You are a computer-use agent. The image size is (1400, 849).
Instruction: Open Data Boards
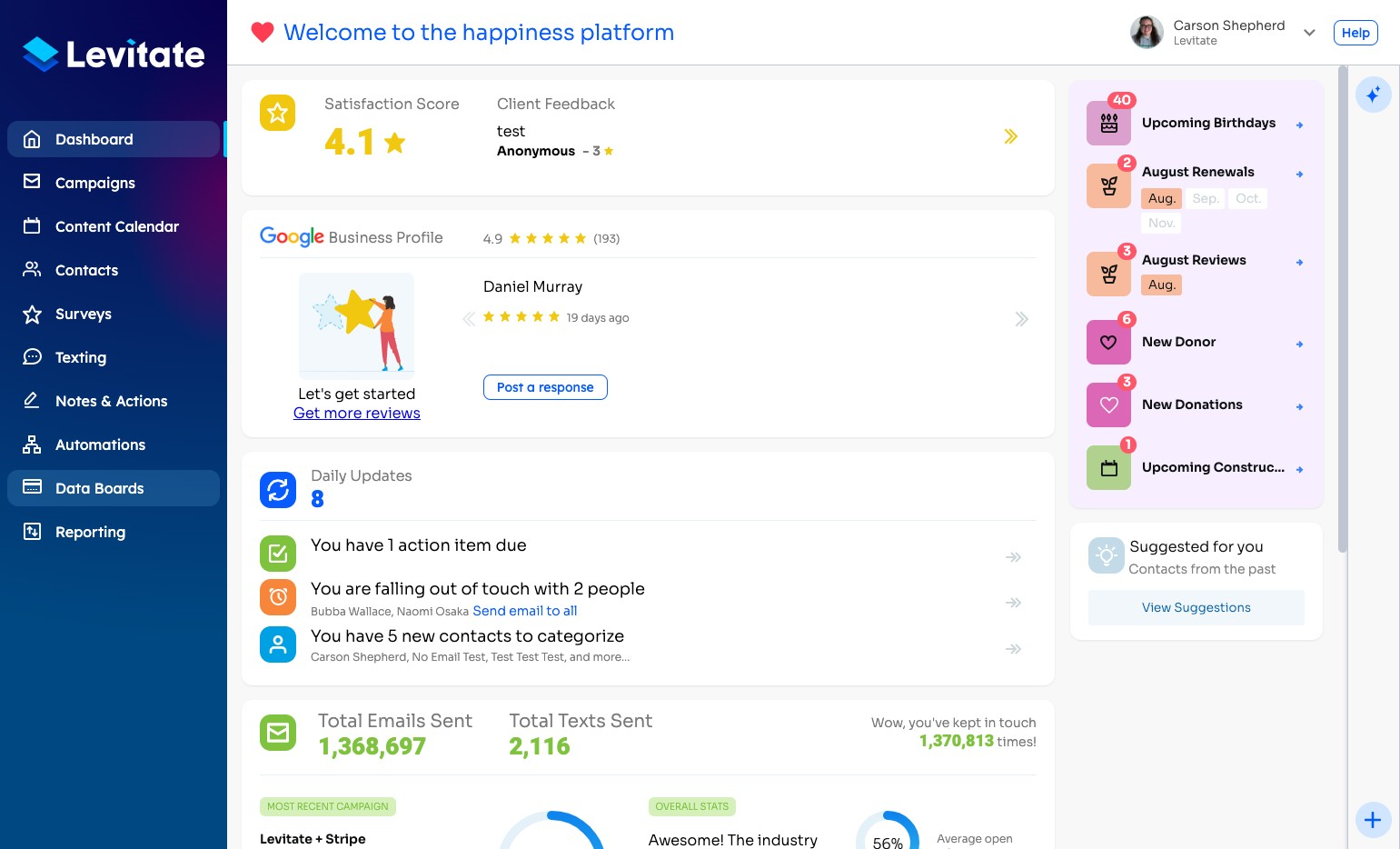pyautogui.click(x=114, y=488)
